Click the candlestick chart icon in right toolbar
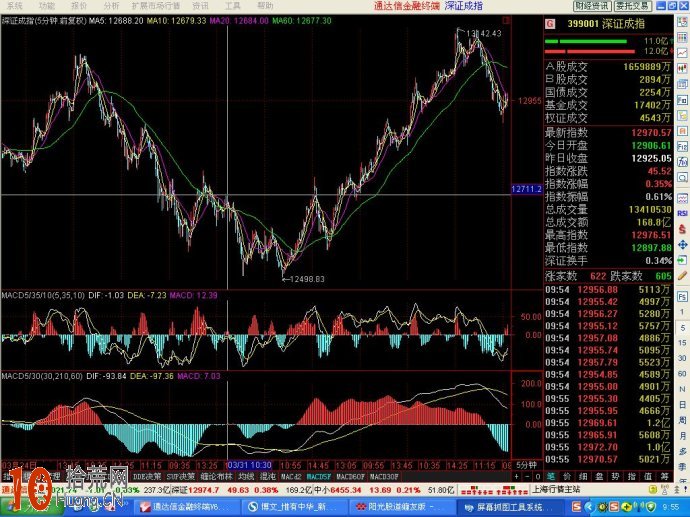This screenshot has width=690, height=517. tap(683, 69)
